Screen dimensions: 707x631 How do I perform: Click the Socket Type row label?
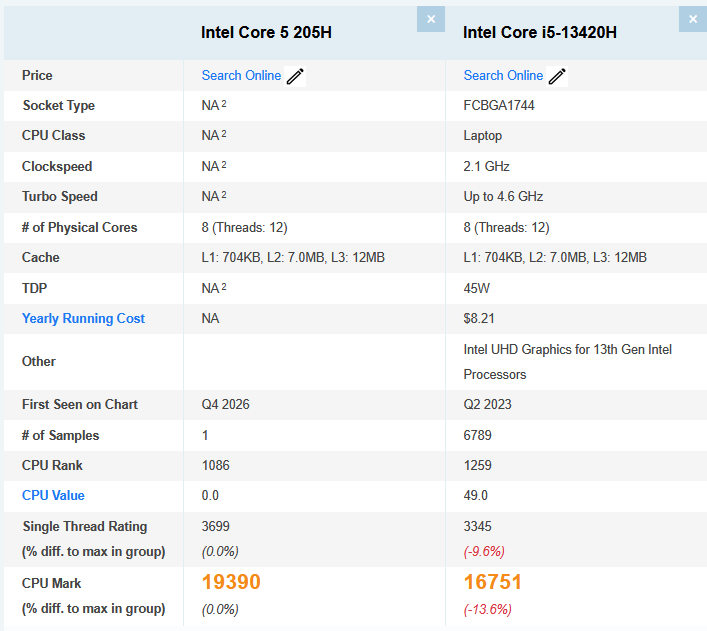point(59,106)
